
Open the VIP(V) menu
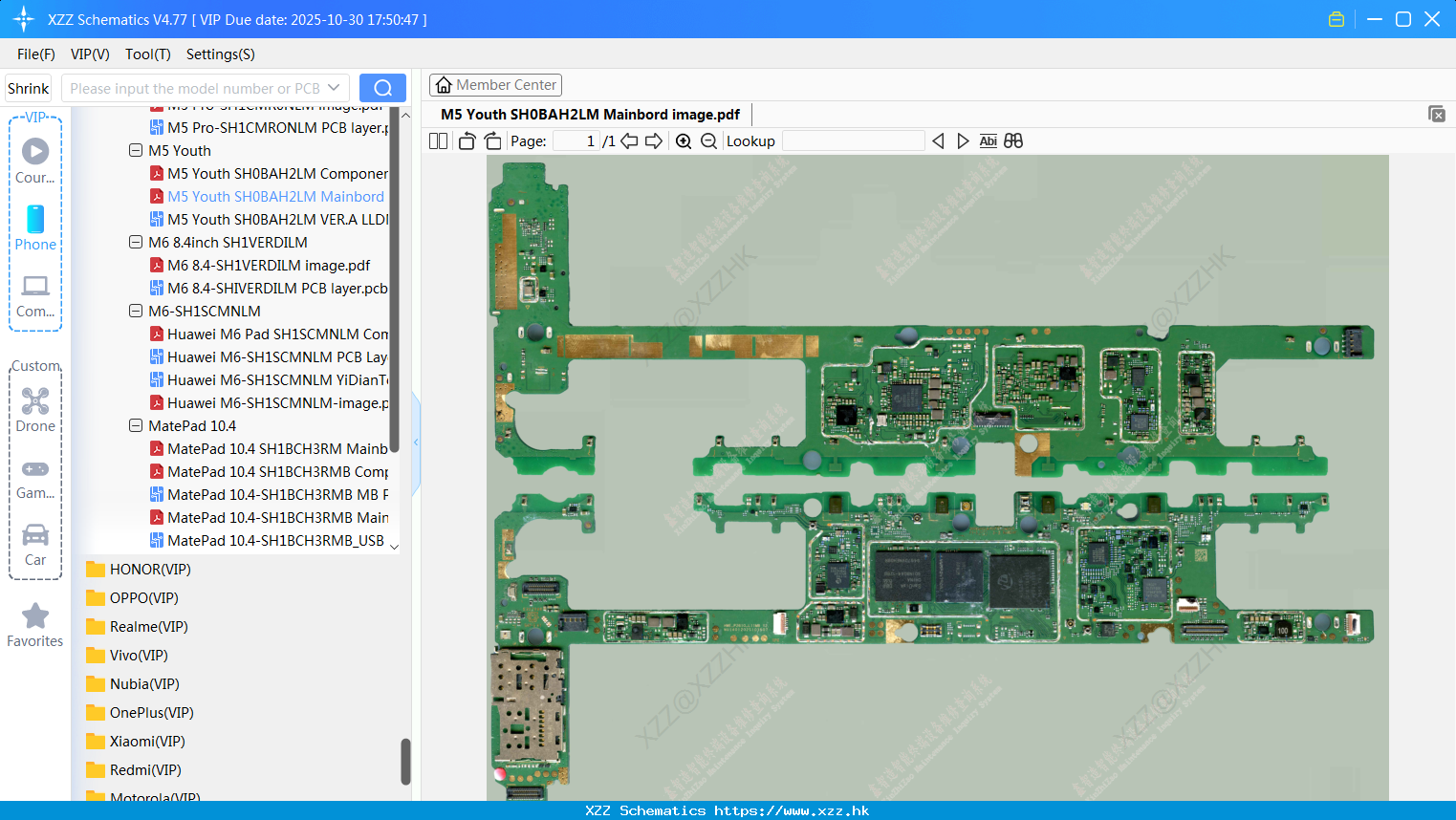pos(90,54)
